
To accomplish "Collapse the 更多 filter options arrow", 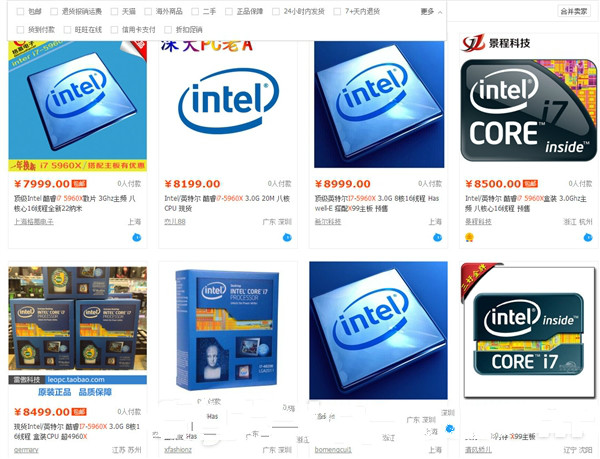I will 440,12.
